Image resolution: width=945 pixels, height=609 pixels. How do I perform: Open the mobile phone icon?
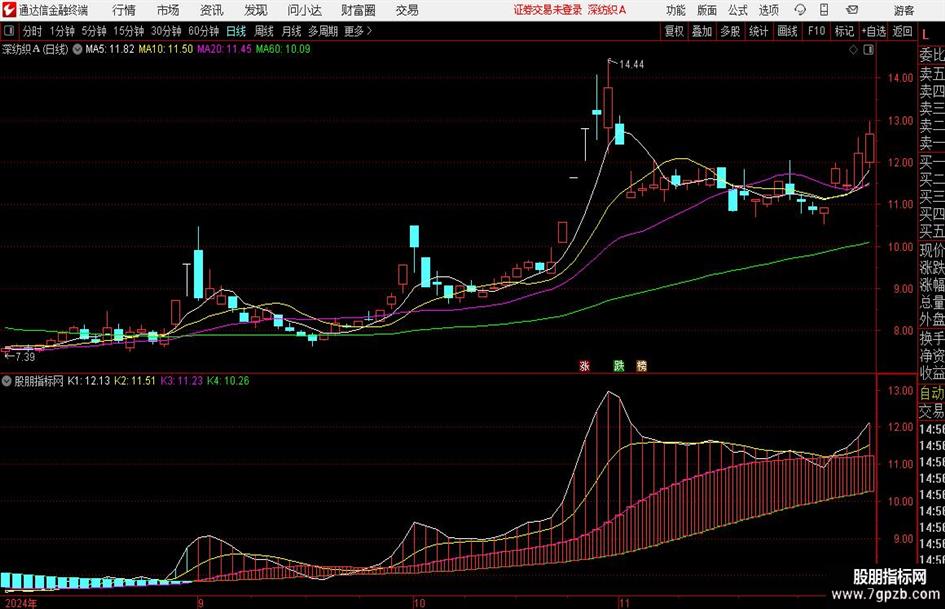tap(824, 10)
